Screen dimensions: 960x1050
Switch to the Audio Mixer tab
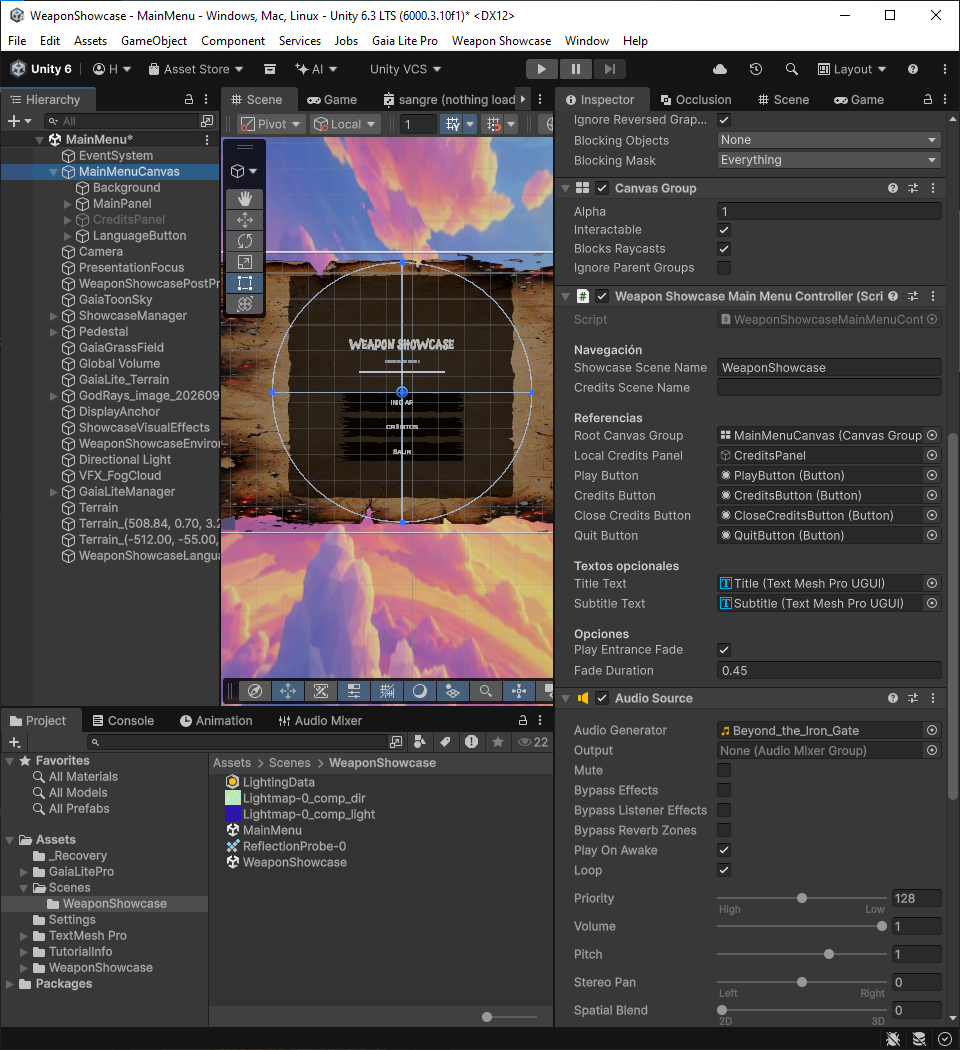(320, 721)
